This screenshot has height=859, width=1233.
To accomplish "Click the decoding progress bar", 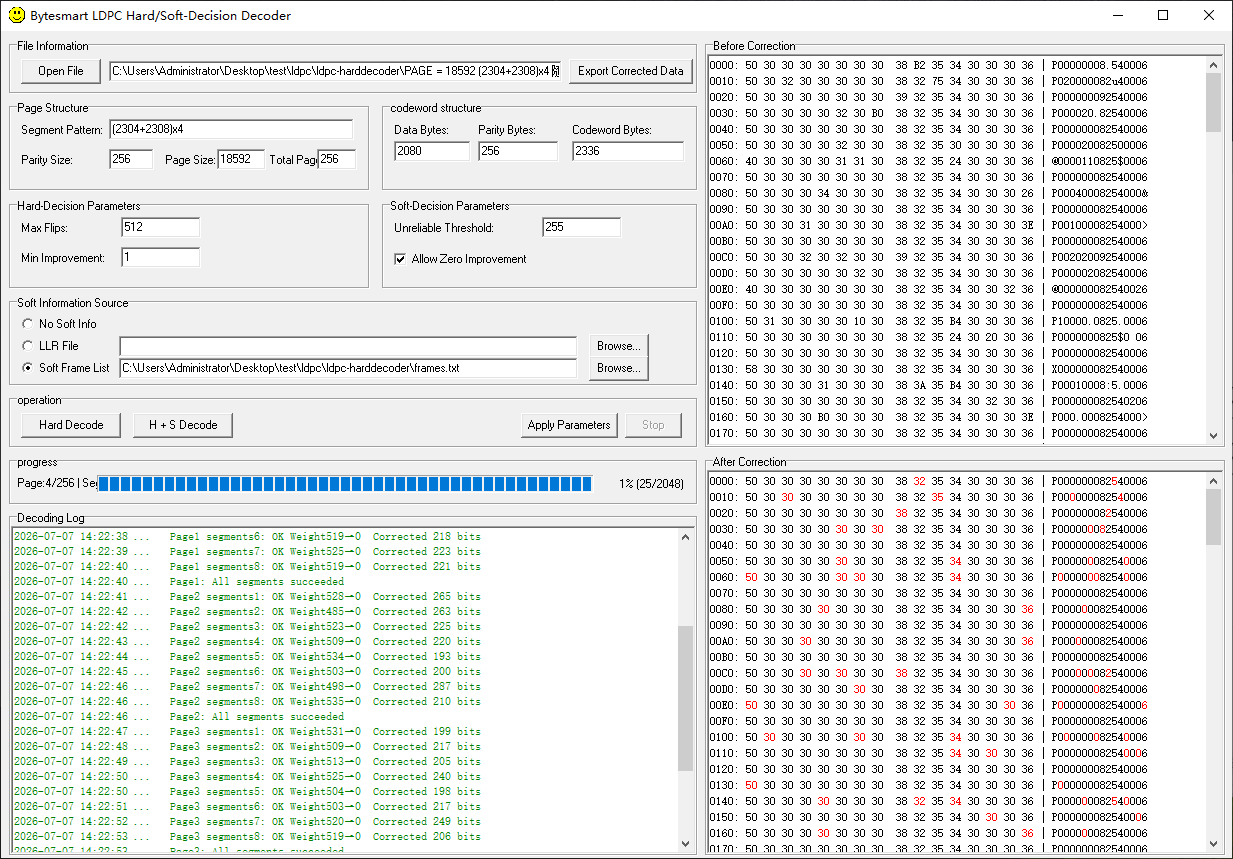I will click(346, 484).
